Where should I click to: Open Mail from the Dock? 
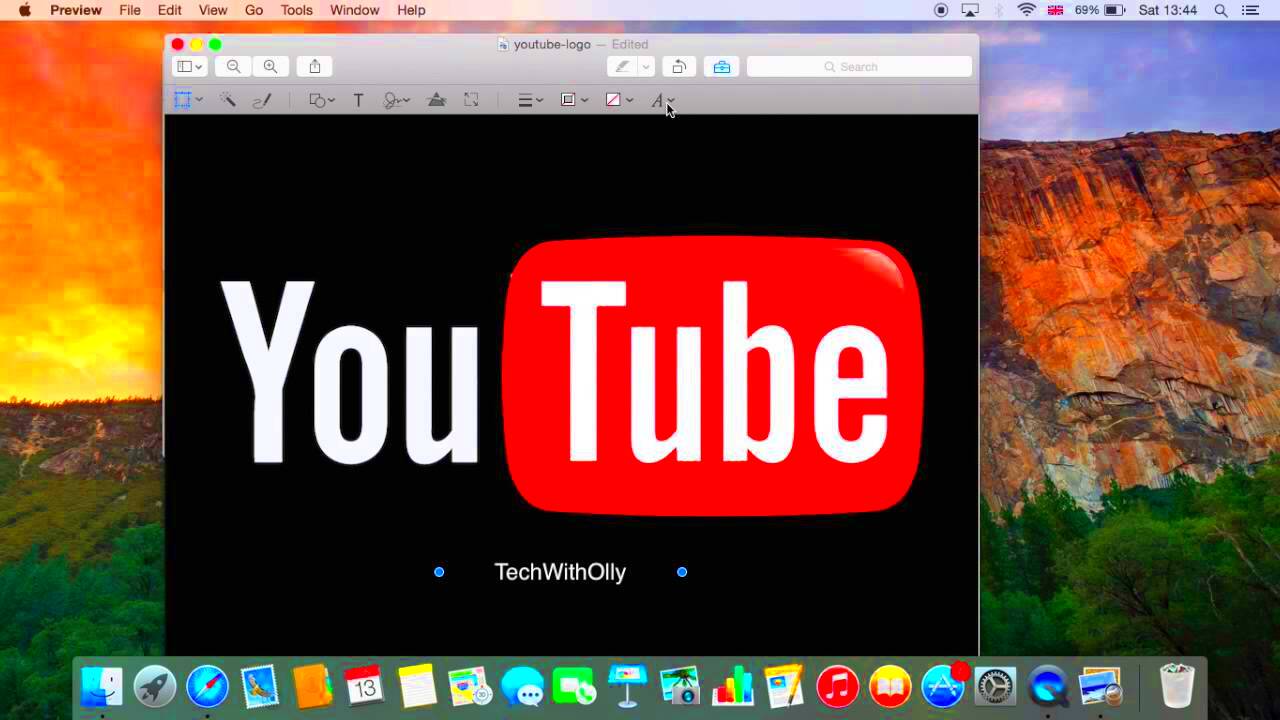pyautogui.click(x=261, y=687)
